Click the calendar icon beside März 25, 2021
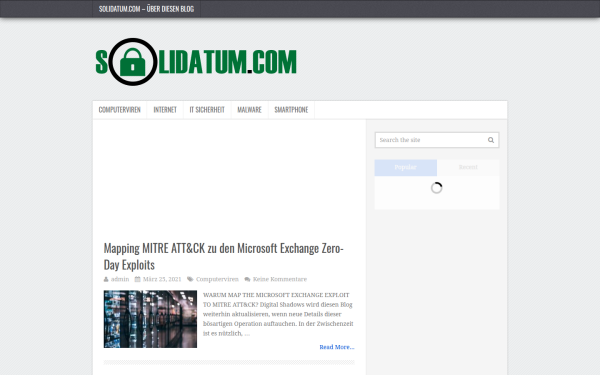Screen dimensions: 600x375 point(137,279)
